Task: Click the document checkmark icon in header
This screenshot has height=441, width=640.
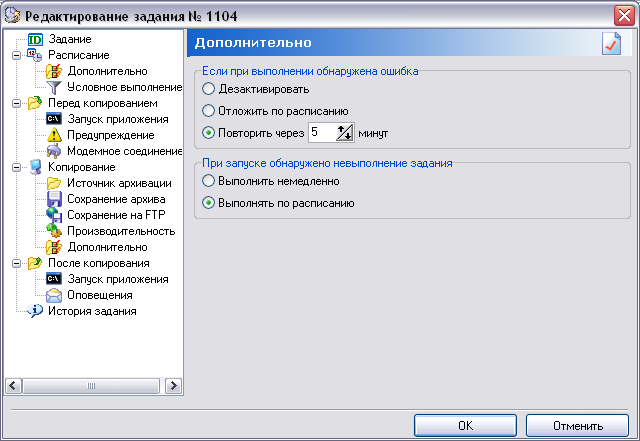Action: point(611,44)
